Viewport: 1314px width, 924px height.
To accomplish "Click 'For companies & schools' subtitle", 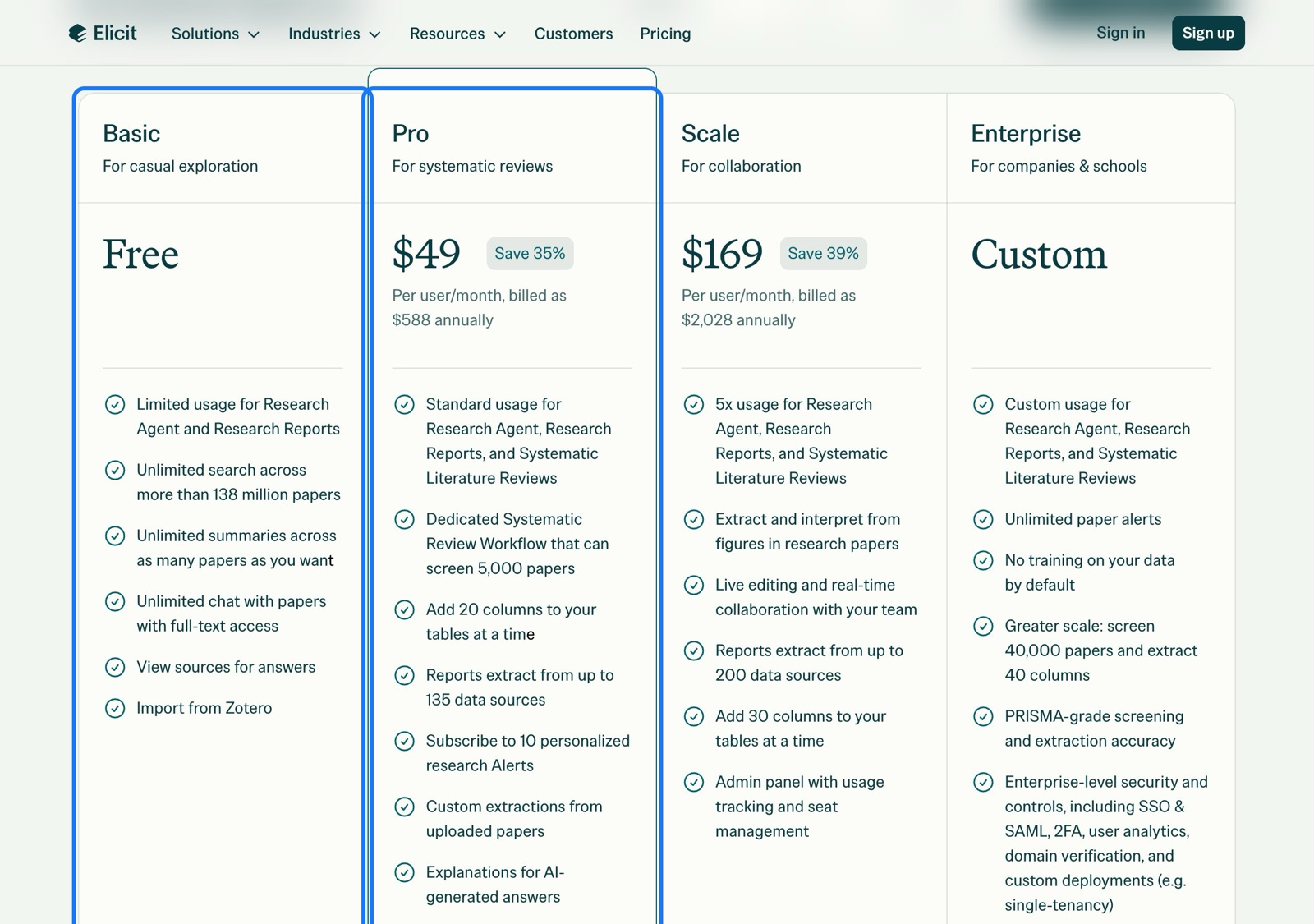I will pyautogui.click(x=1059, y=166).
